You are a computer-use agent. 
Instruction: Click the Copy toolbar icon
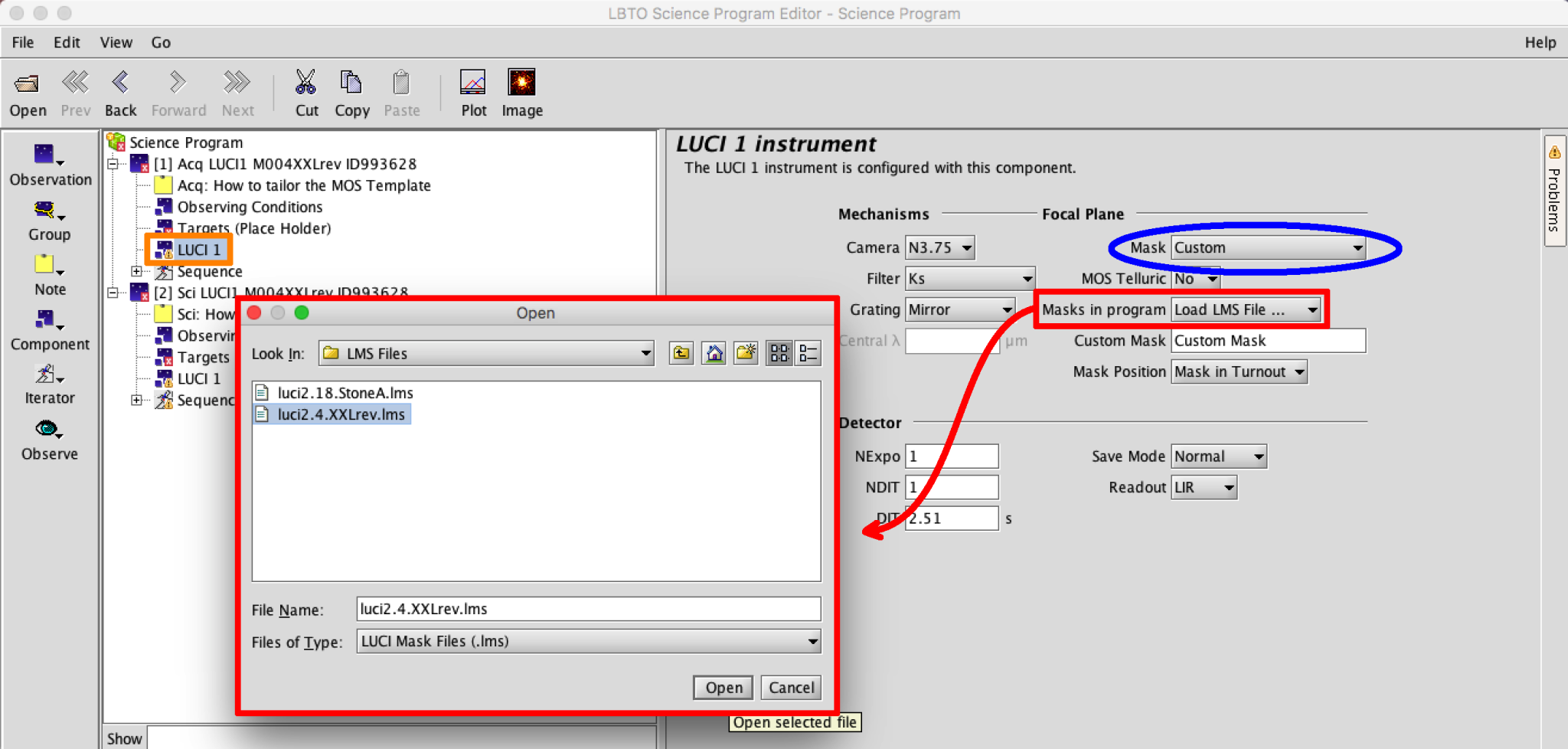point(351,81)
